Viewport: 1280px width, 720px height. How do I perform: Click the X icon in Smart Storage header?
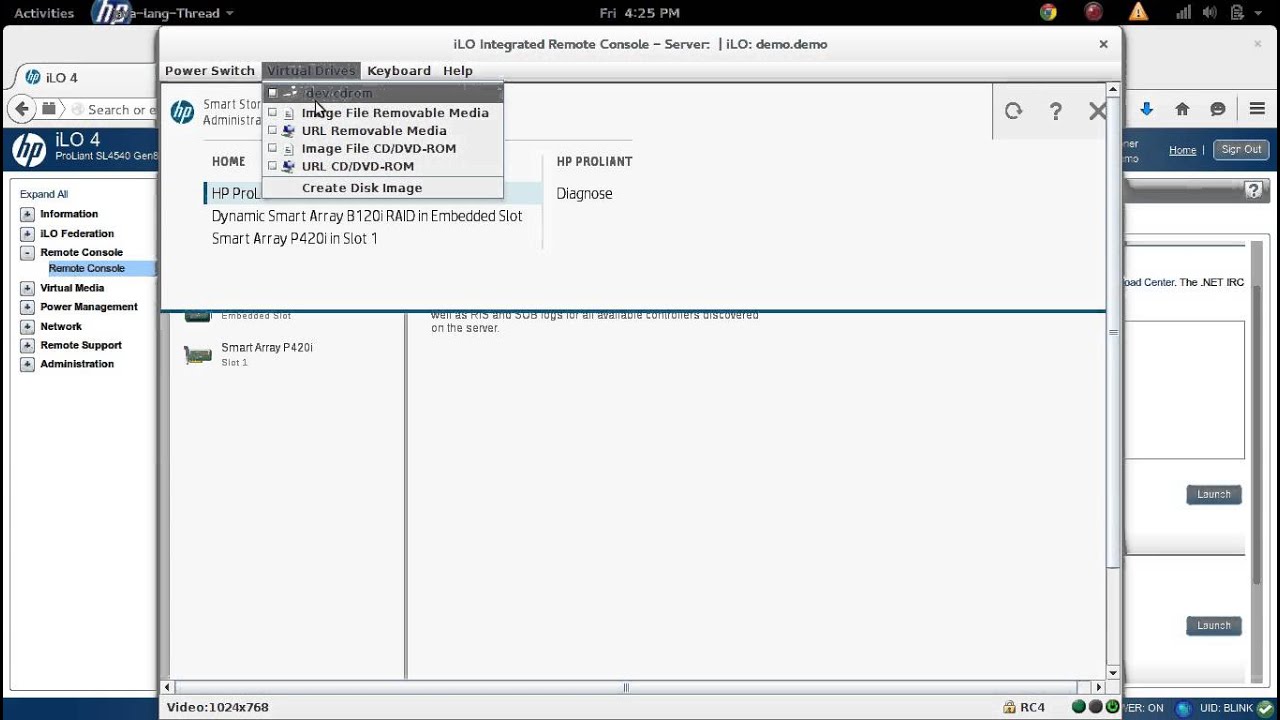point(1097,111)
